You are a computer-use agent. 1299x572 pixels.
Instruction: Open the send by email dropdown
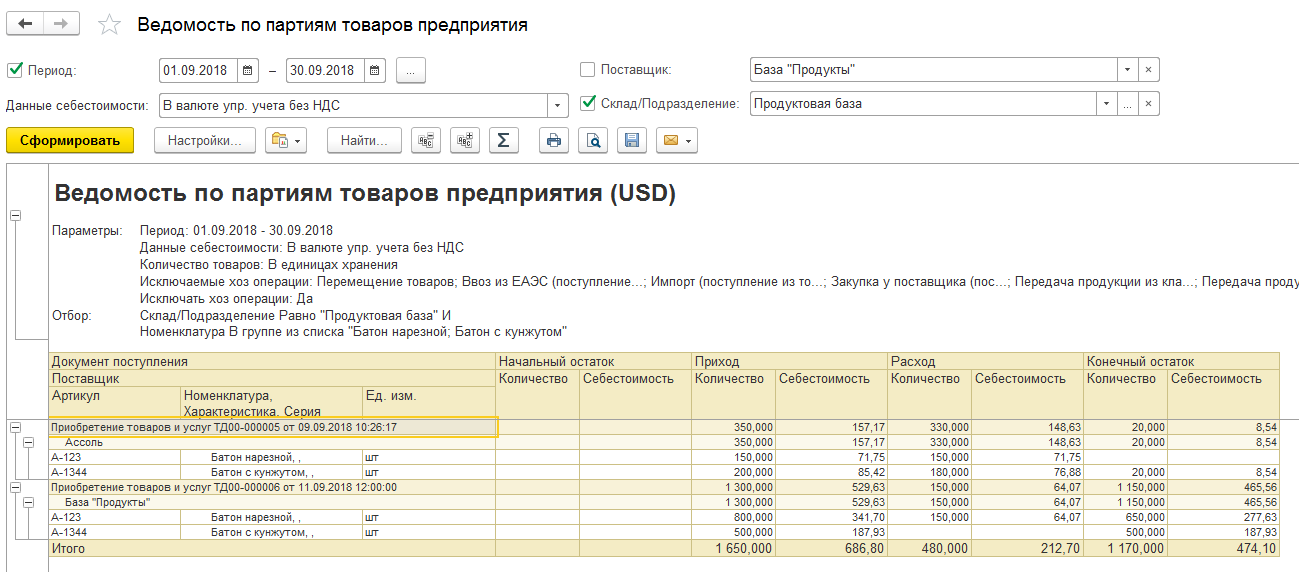click(676, 140)
